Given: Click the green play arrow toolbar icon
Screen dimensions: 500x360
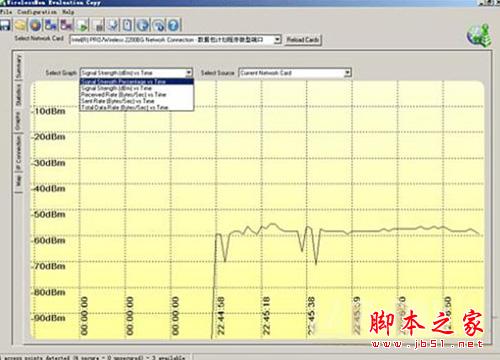Looking at the screenshot, I should tap(82, 25).
